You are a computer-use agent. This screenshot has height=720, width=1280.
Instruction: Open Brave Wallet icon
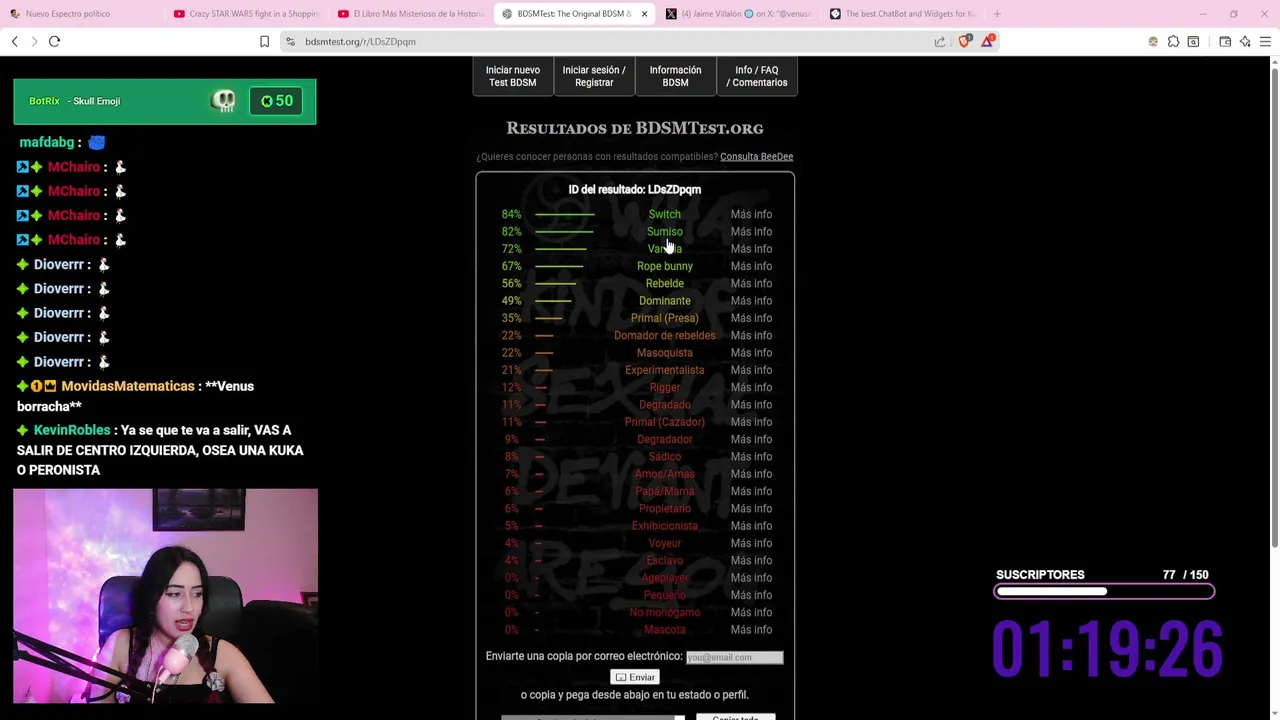tap(1225, 41)
